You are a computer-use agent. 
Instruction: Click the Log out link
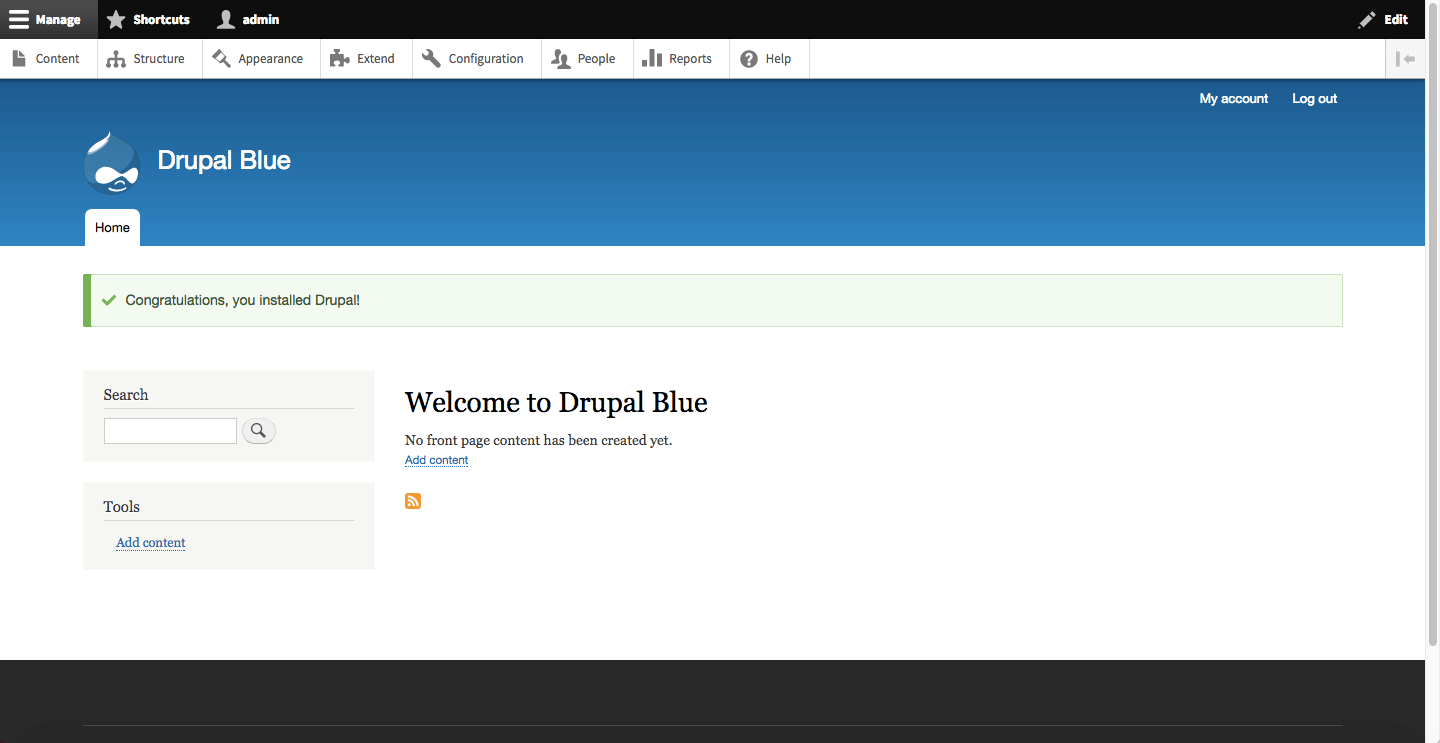tap(1314, 98)
